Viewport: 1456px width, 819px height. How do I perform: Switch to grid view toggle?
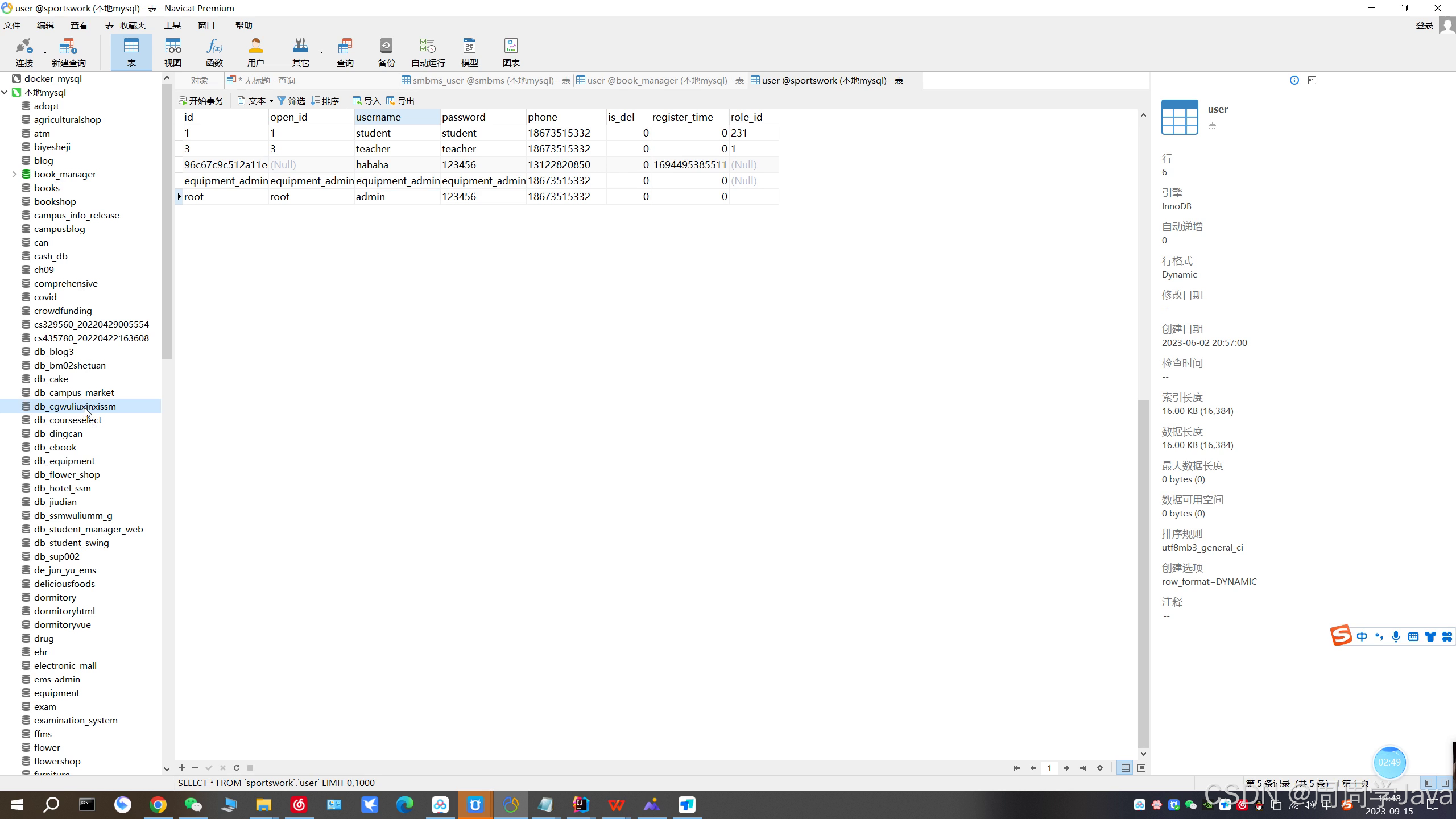point(1125,768)
